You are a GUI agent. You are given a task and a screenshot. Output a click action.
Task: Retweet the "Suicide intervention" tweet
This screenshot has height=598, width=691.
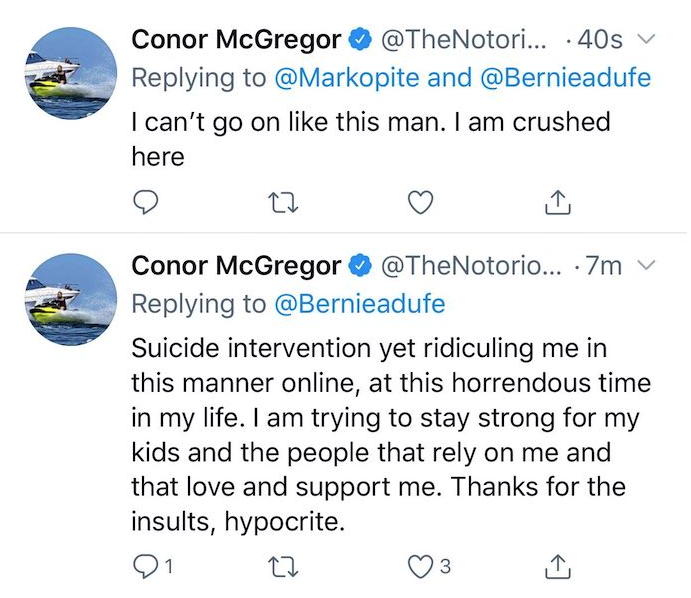coord(284,568)
